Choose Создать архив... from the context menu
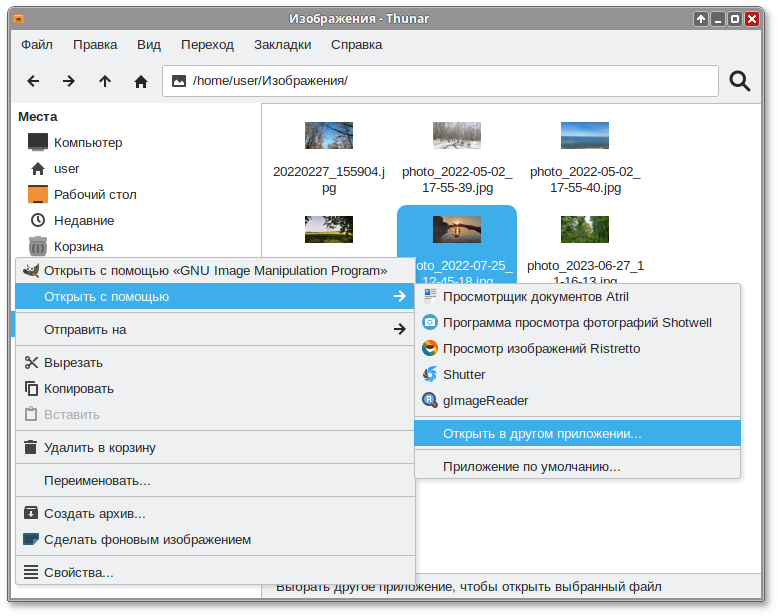The height and width of the screenshot is (616, 778). [x=215, y=513]
